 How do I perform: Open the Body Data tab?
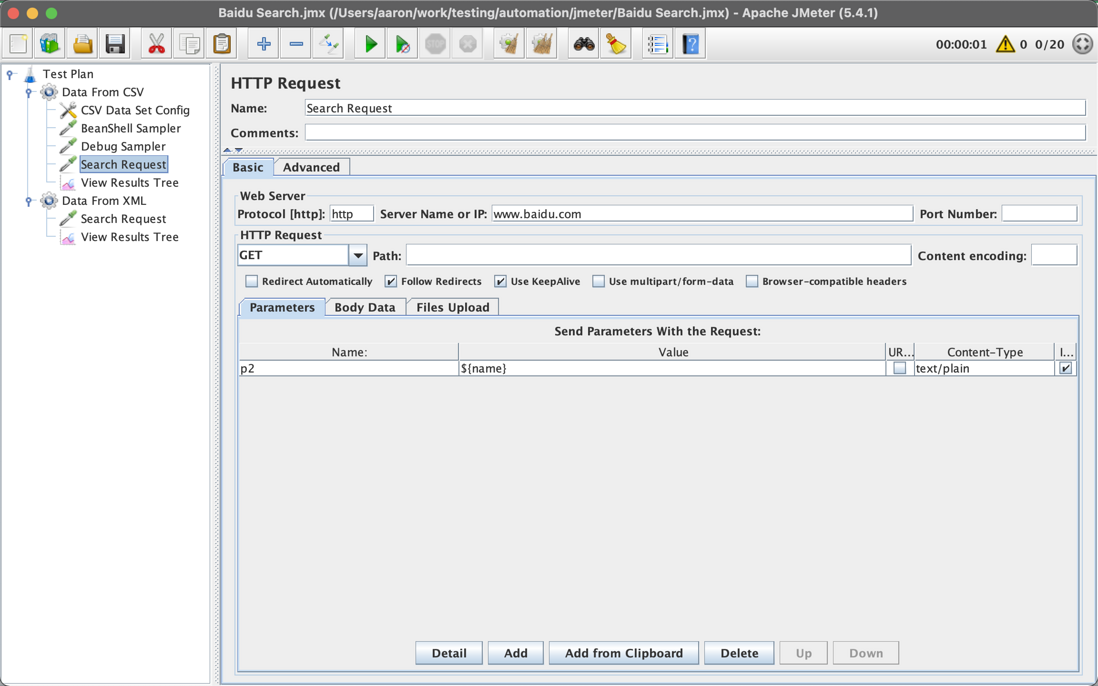click(x=365, y=307)
